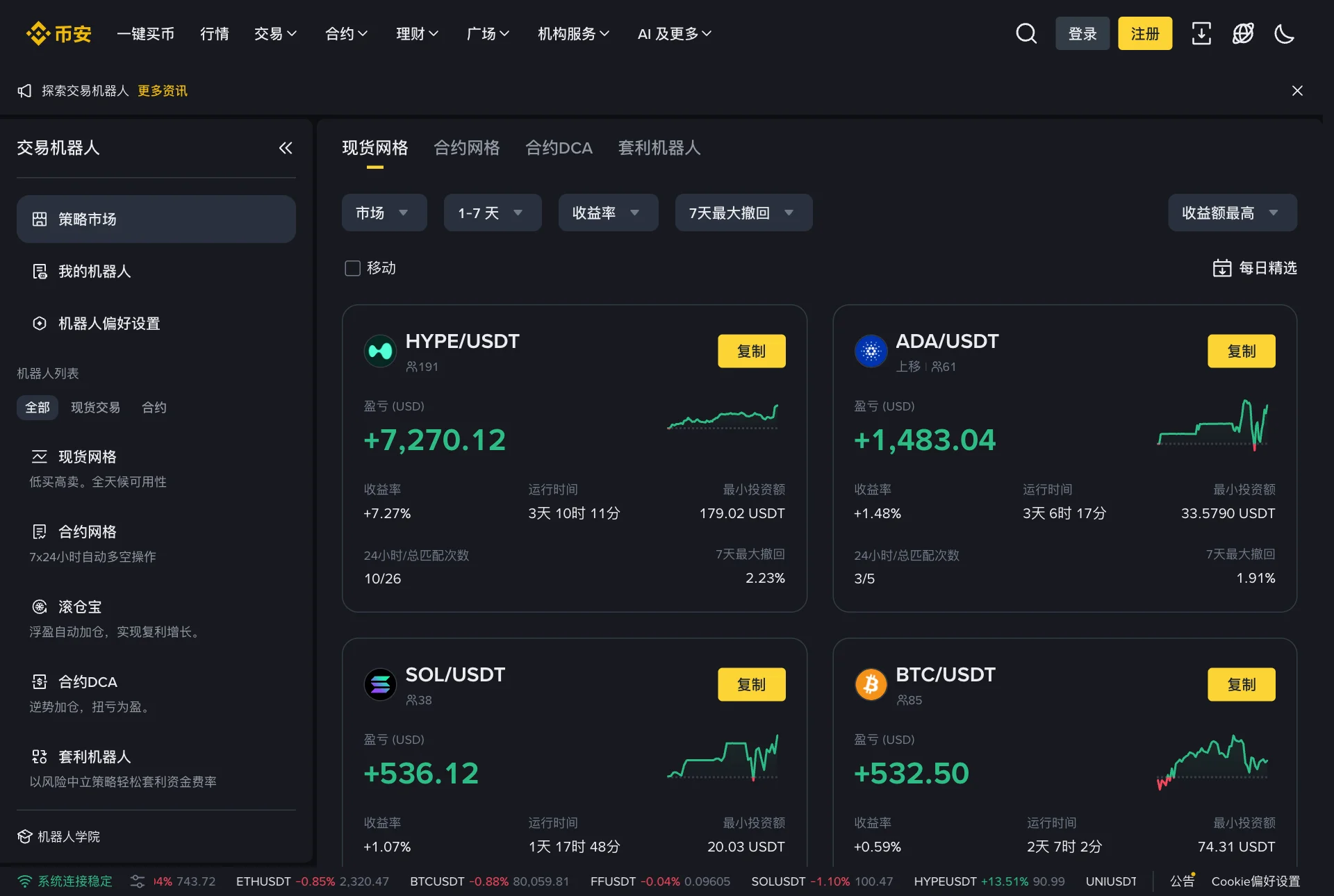1334x896 pixels.
Task: Select 我的机器人 in sidebar
Action: tap(156, 272)
